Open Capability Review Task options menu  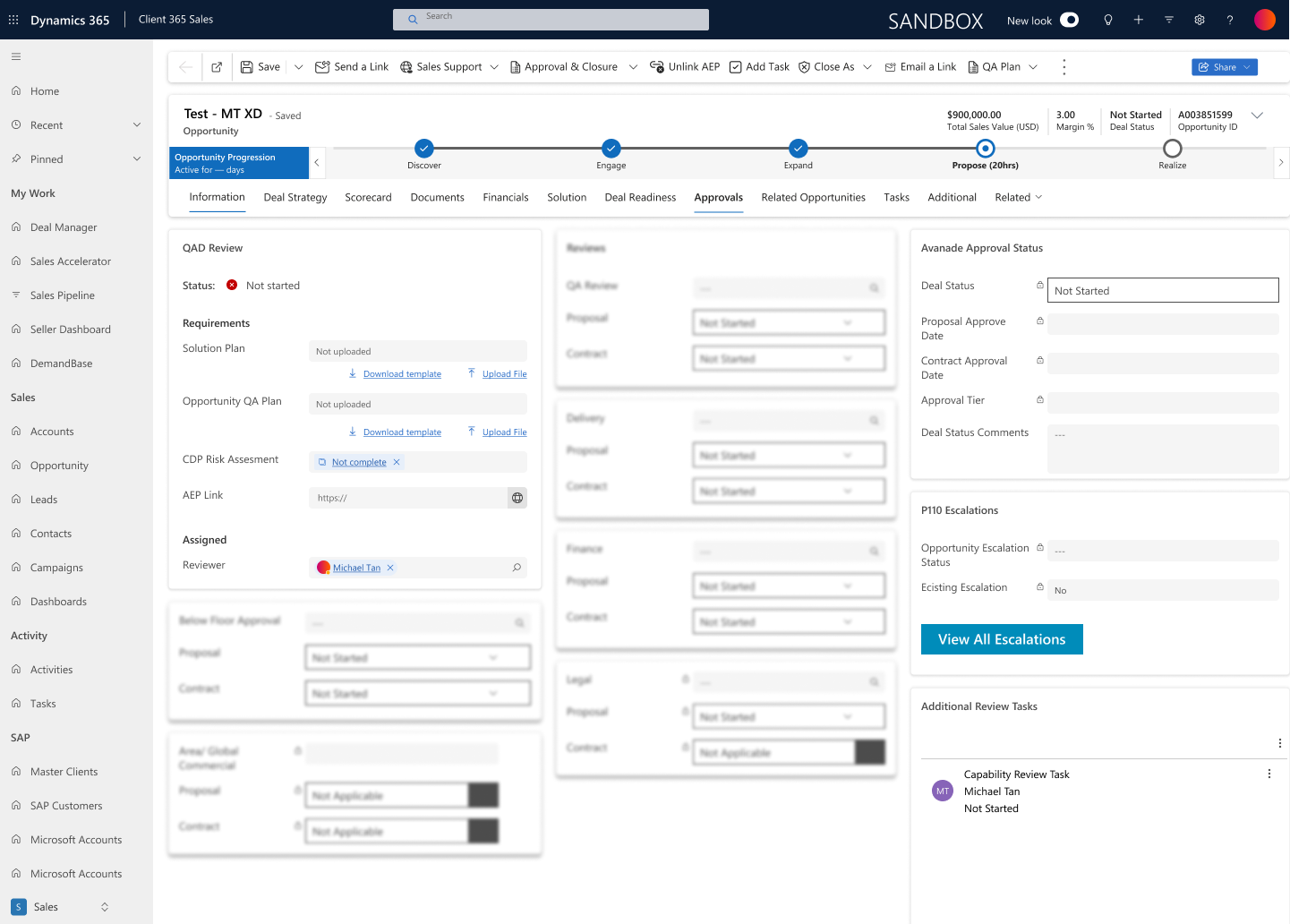pyautogui.click(x=1269, y=774)
